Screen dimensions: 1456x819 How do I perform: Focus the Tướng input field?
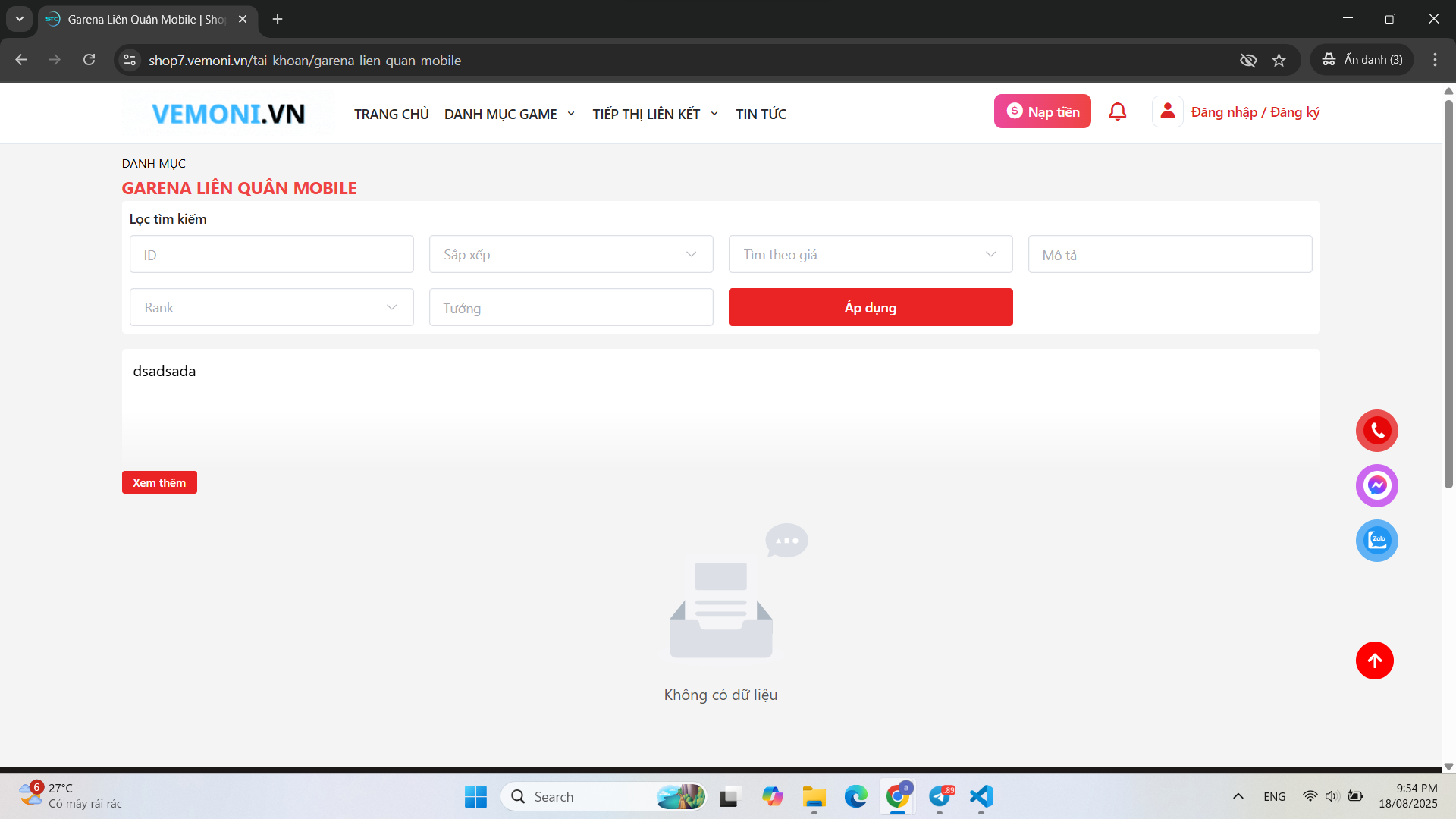tap(570, 307)
